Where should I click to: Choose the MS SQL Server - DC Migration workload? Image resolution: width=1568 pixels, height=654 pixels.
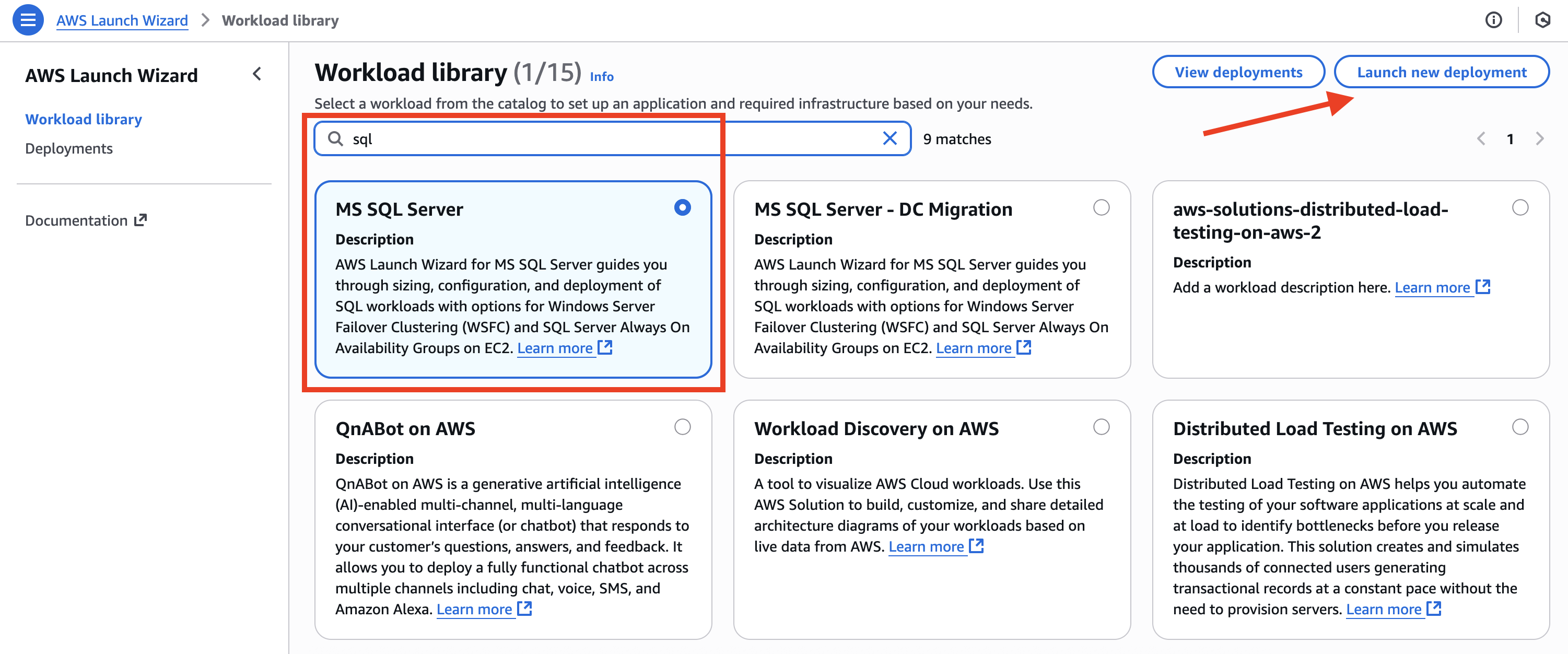[1102, 208]
